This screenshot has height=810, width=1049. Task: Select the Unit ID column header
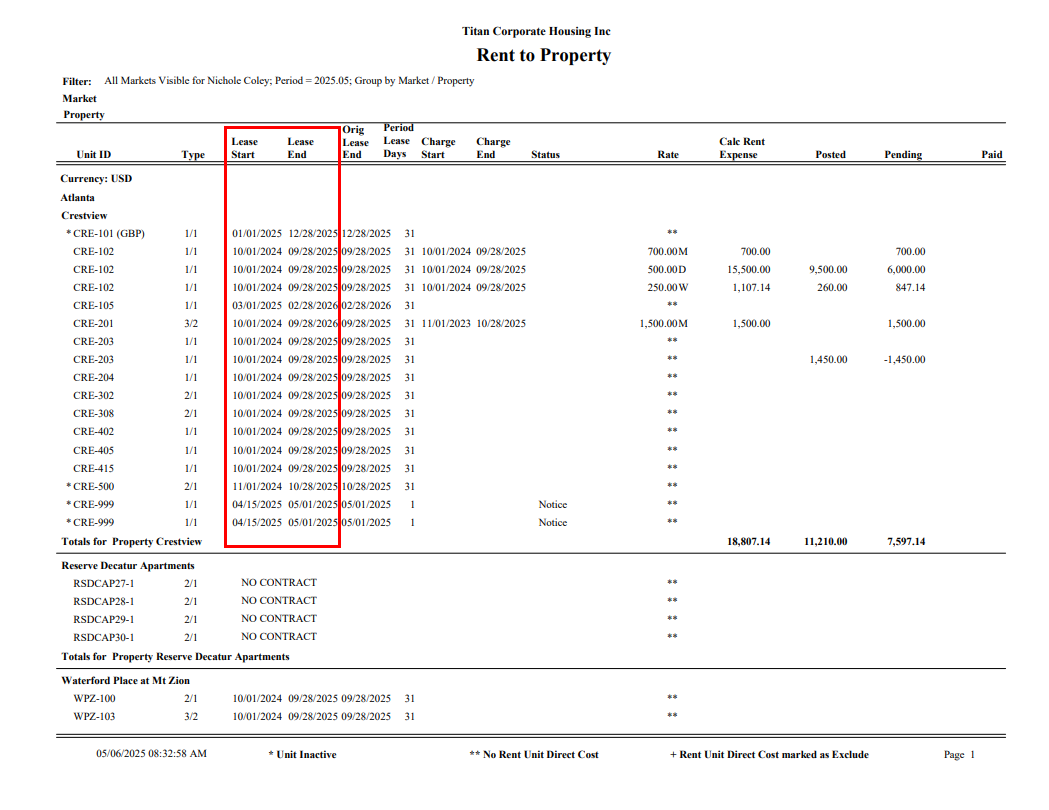(93, 155)
